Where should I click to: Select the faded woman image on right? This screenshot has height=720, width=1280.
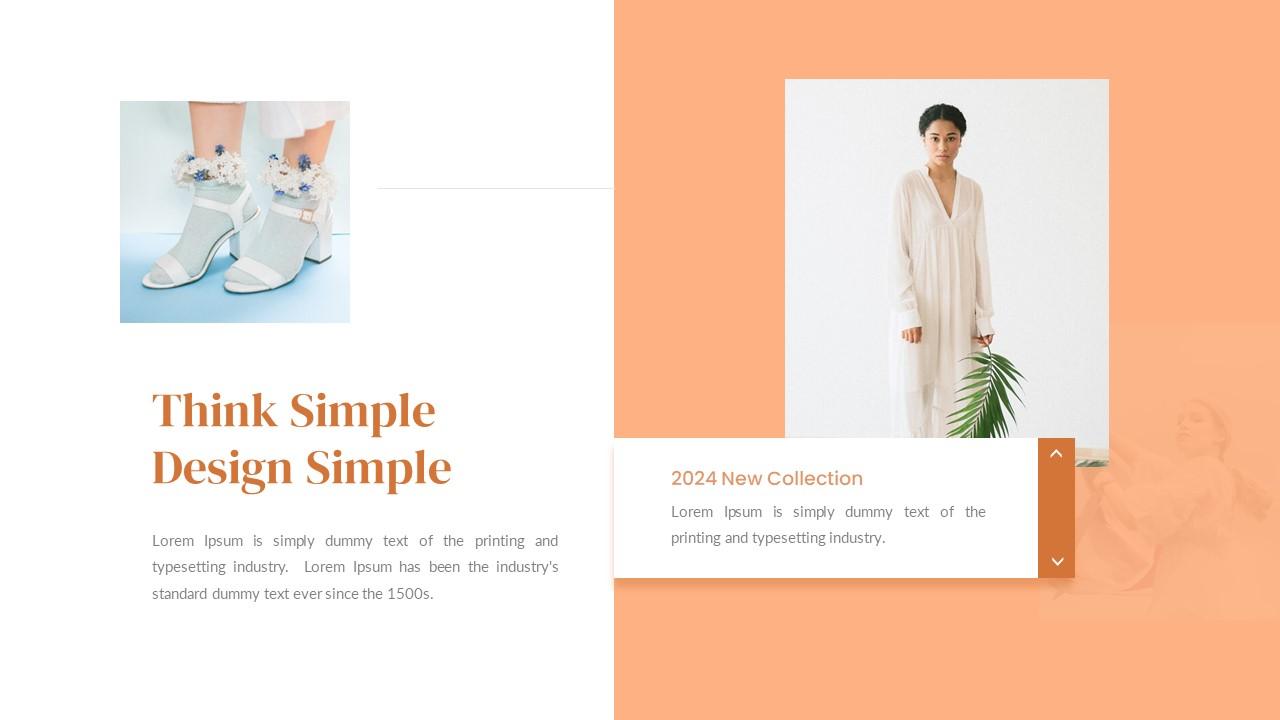1160,470
